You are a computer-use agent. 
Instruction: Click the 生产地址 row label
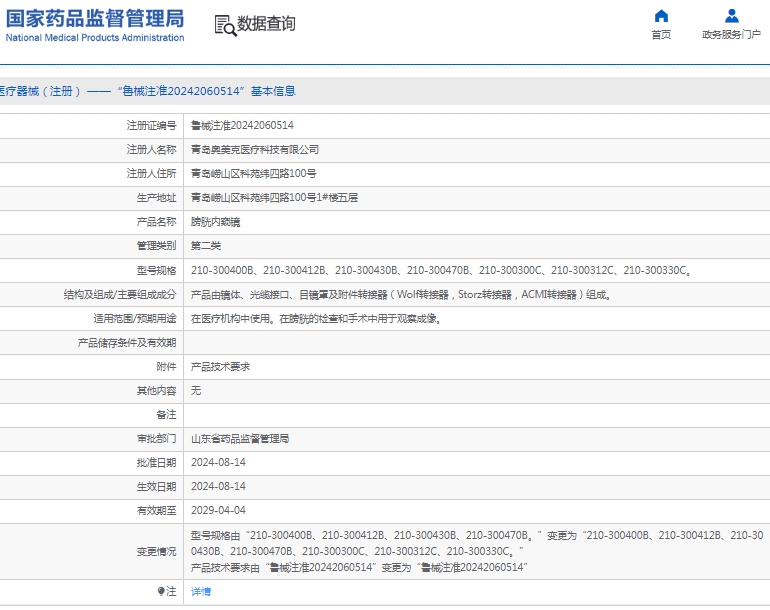click(x=156, y=197)
